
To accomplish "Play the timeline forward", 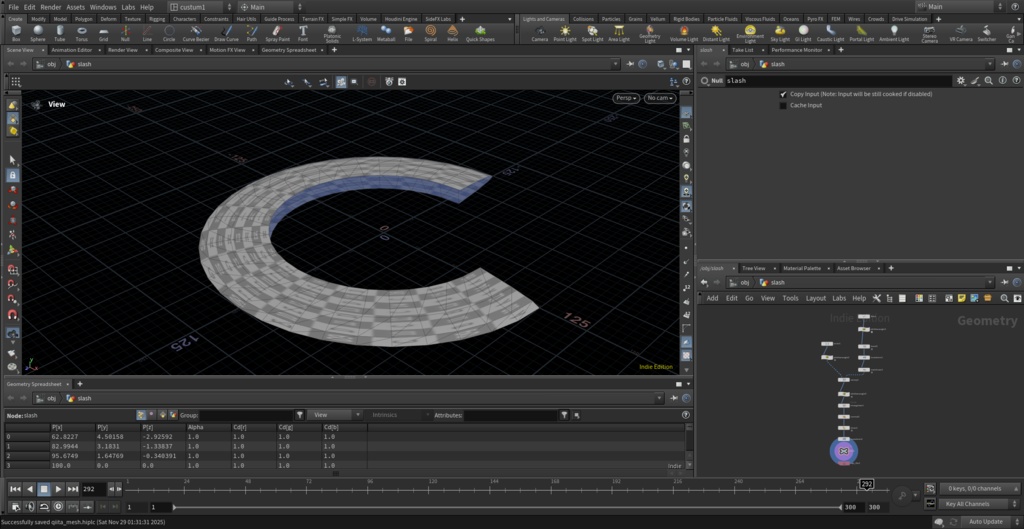I will [x=58, y=489].
